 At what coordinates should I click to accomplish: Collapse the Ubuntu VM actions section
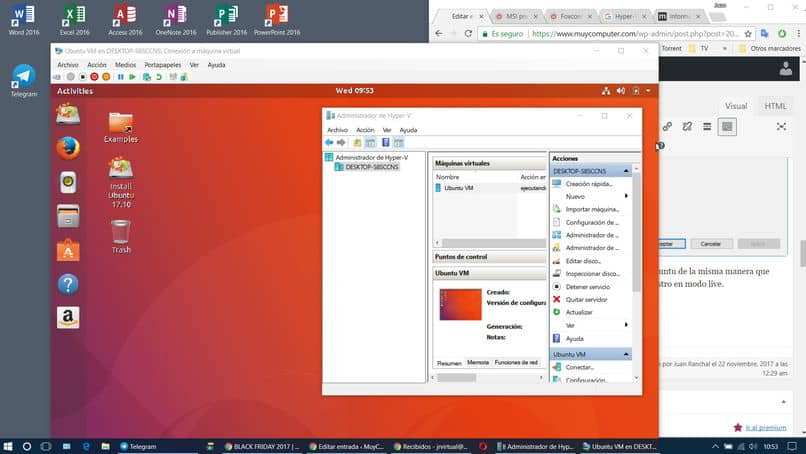click(626, 354)
